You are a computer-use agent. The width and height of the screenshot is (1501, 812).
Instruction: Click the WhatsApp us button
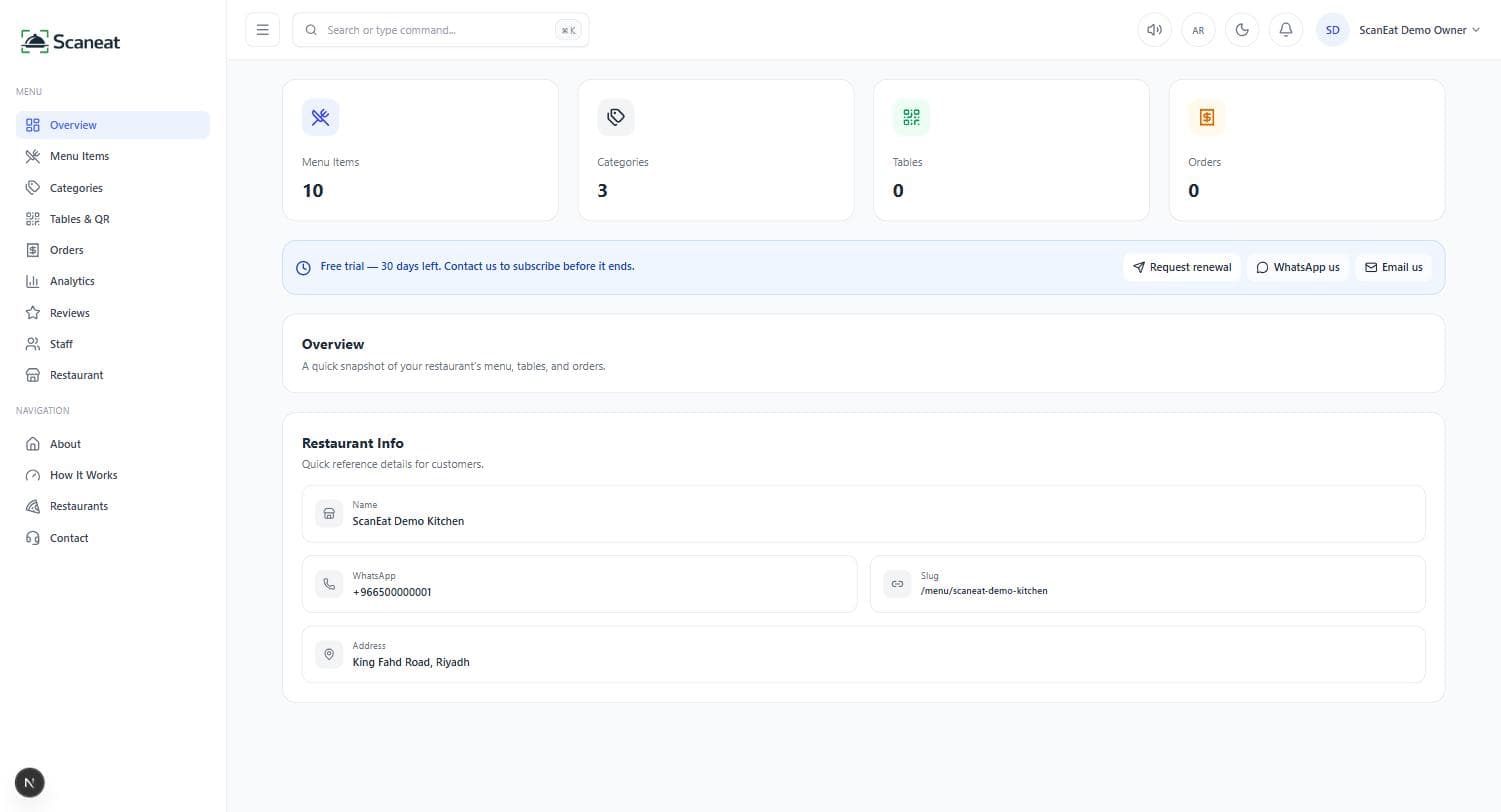[x=1298, y=267]
